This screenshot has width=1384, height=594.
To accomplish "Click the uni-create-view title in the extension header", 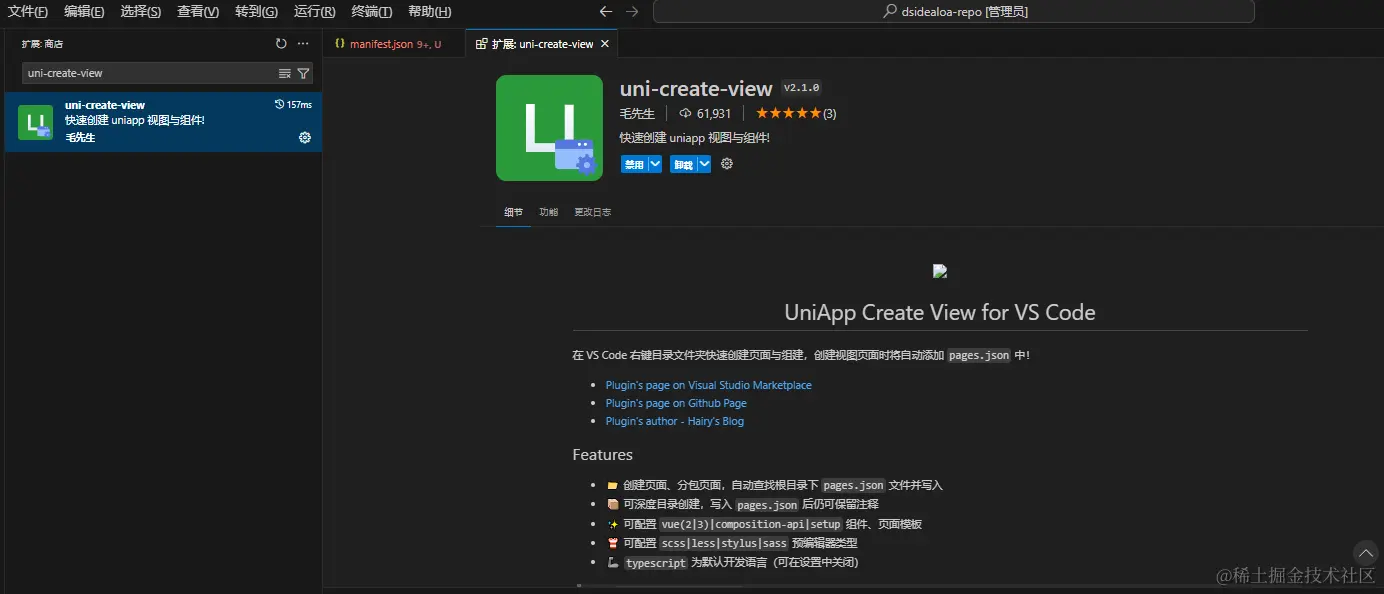I will point(696,88).
